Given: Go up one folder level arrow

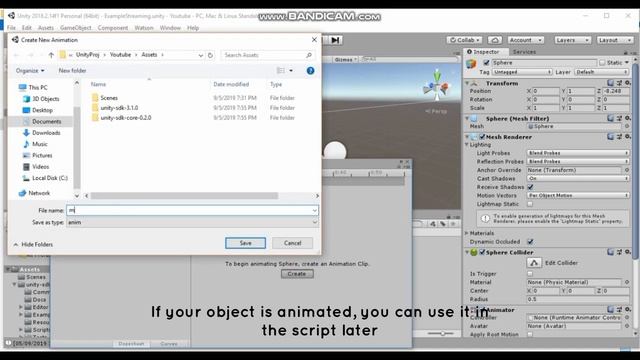Looking at the screenshot, I should coord(51,55).
